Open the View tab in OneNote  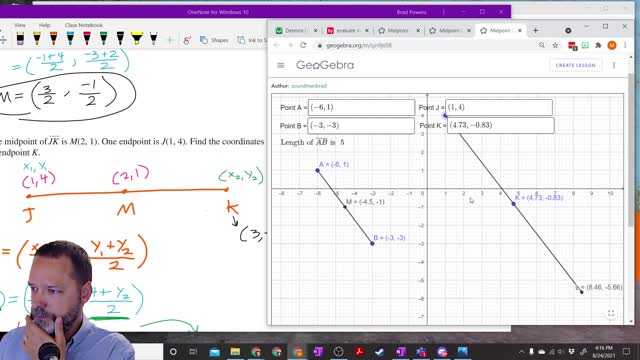point(20,25)
